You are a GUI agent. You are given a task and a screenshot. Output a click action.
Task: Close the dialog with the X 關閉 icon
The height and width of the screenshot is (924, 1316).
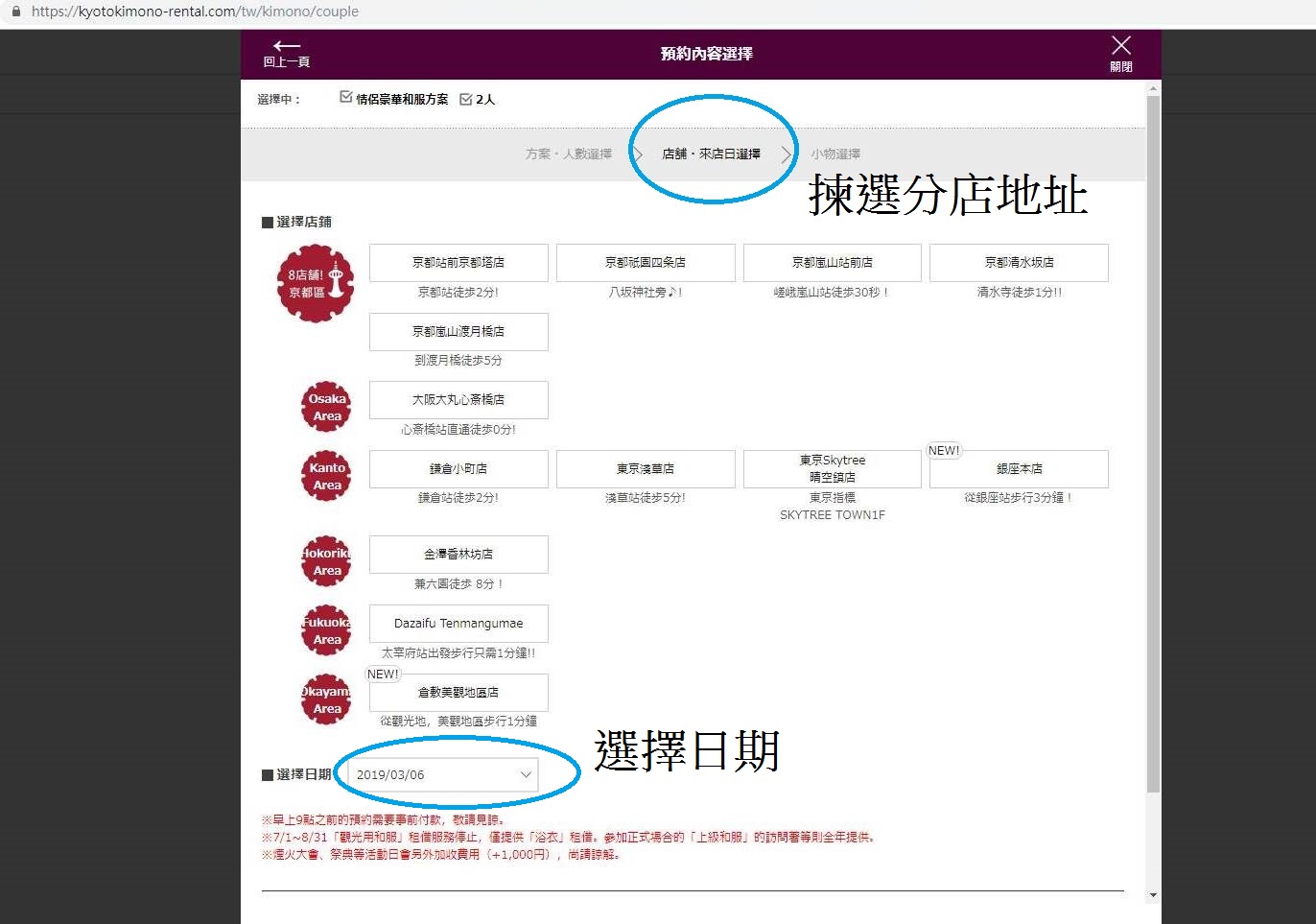(1121, 54)
